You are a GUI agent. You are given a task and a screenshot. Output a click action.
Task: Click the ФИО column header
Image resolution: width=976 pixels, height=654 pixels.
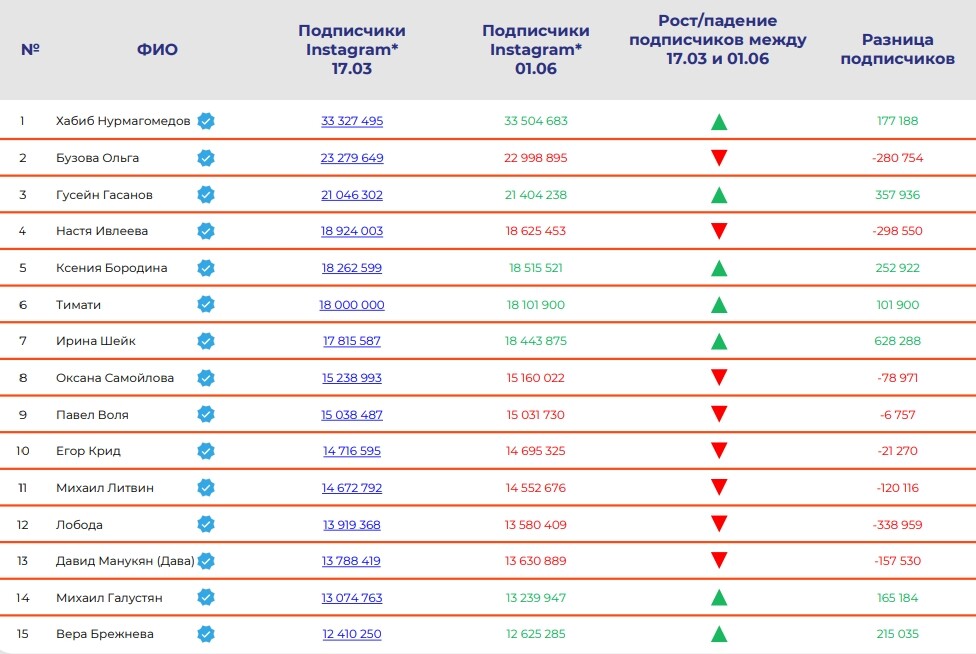click(x=157, y=49)
